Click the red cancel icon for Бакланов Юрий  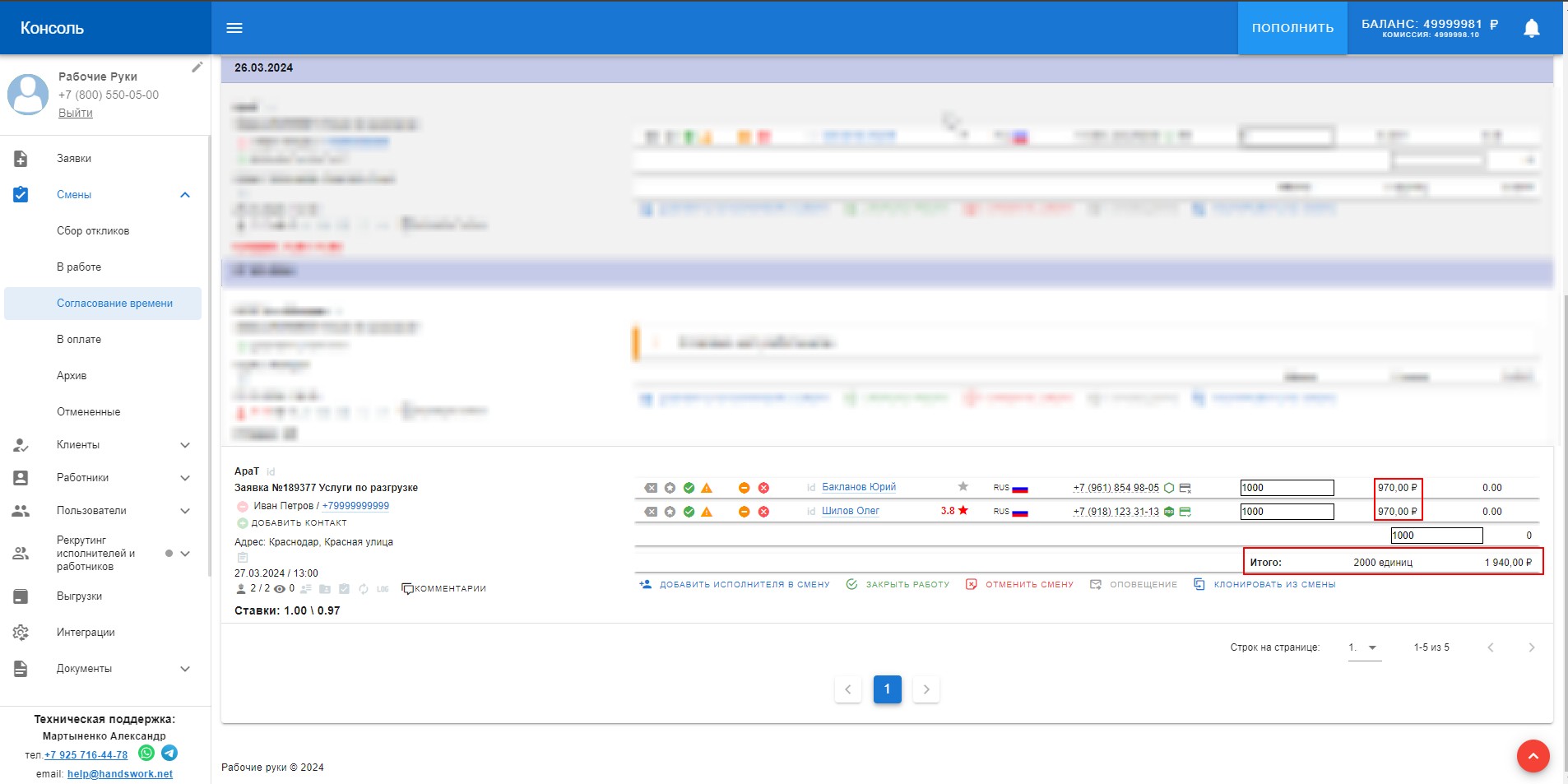(763, 488)
